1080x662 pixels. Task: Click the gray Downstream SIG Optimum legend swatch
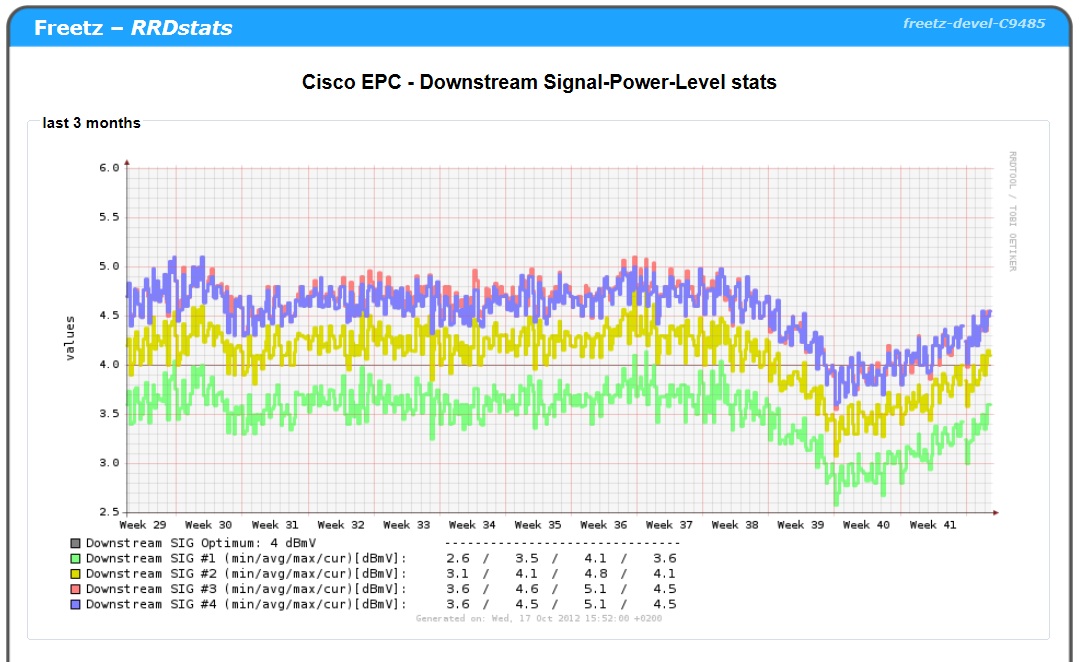[x=75, y=543]
